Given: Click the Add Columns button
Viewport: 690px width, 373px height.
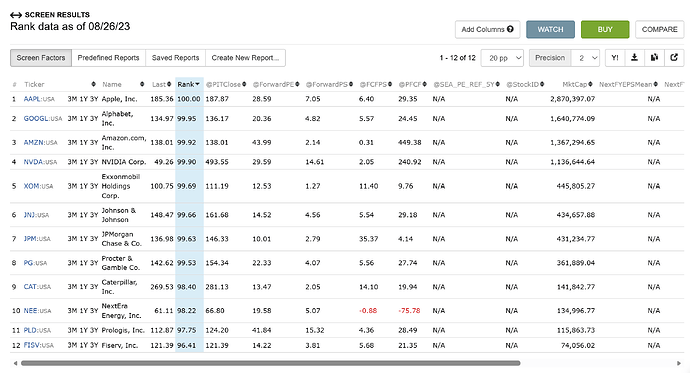Looking at the screenshot, I should 488,29.
